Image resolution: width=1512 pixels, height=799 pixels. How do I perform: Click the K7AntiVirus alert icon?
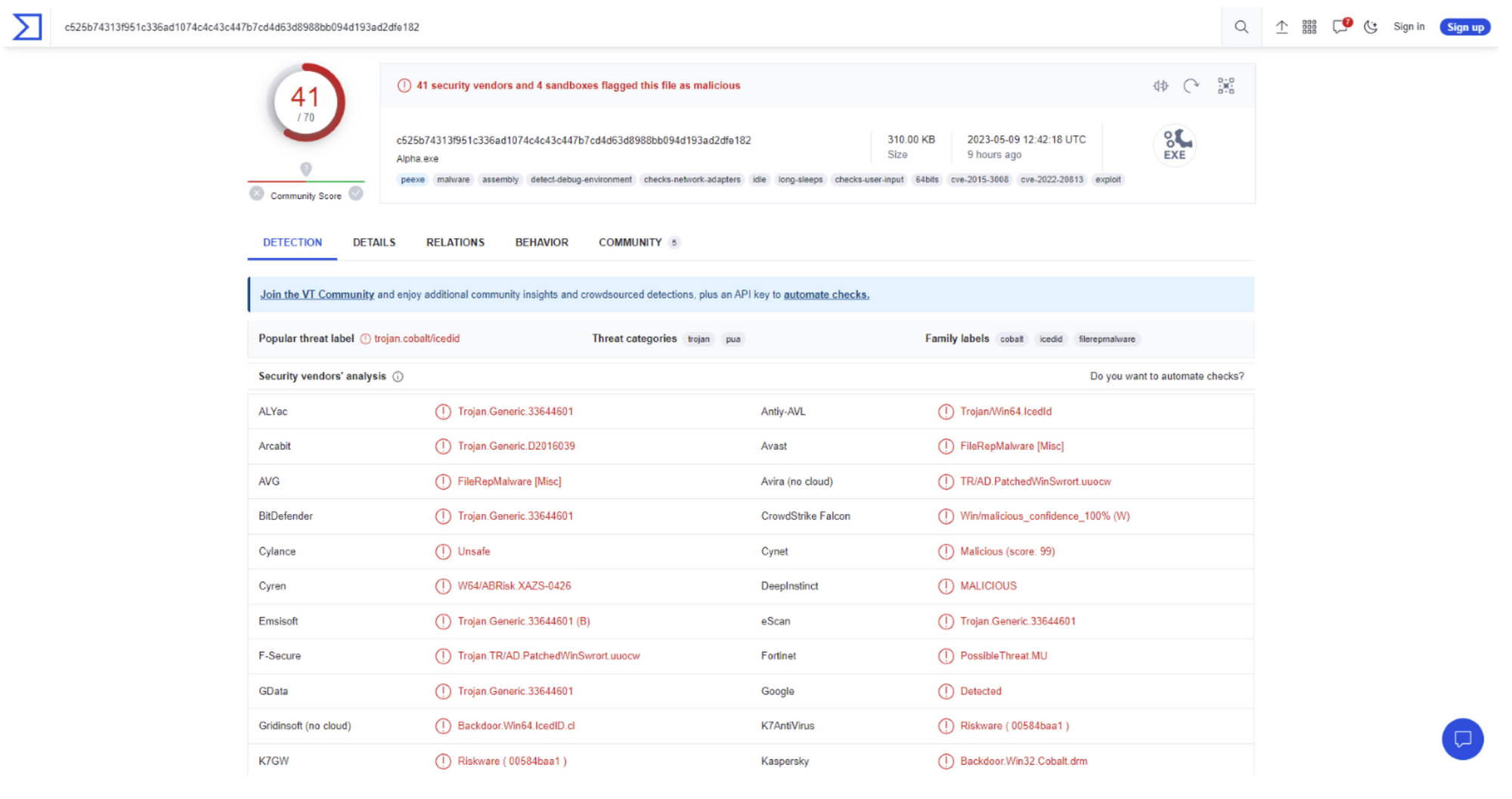pyautogui.click(x=946, y=726)
